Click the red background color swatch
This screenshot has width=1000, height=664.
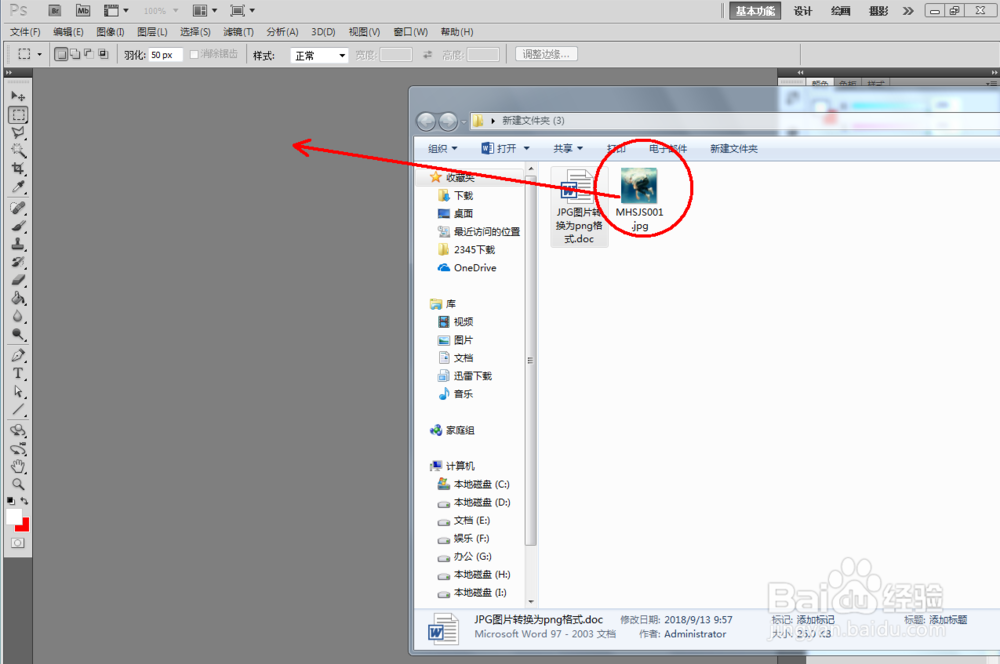point(24,526)
